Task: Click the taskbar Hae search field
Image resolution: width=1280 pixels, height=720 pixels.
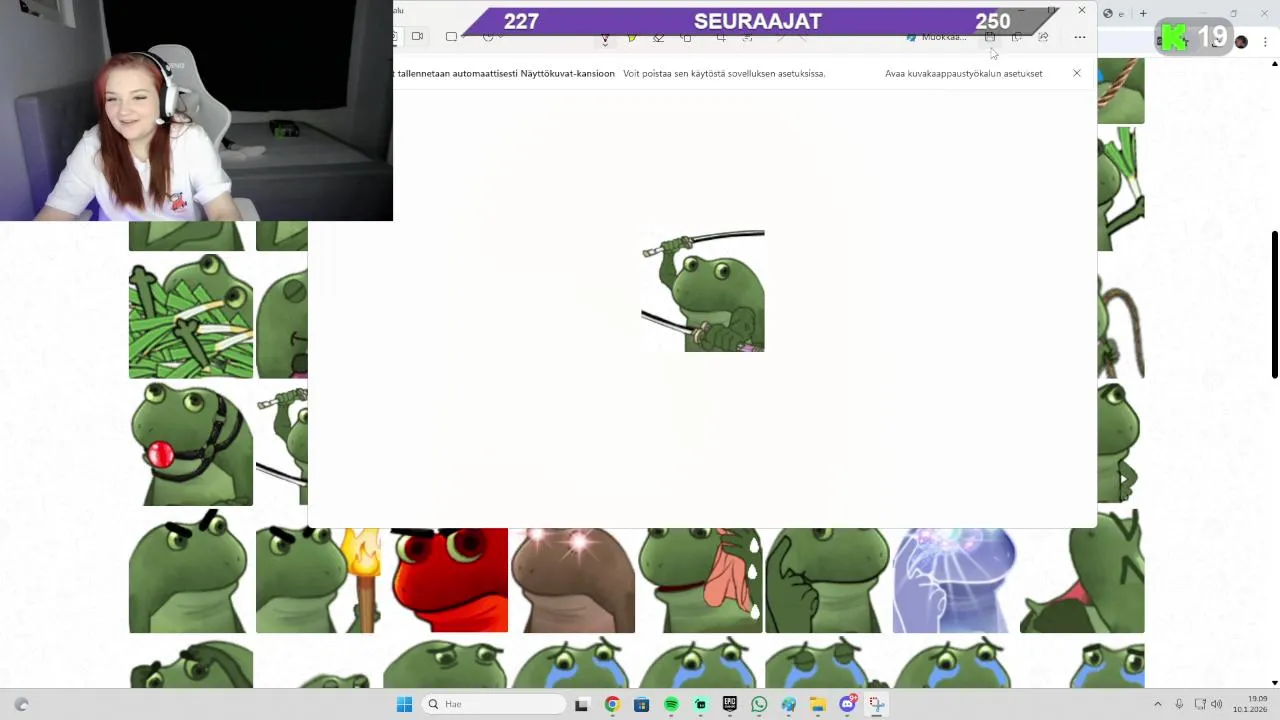Action: 494,704
